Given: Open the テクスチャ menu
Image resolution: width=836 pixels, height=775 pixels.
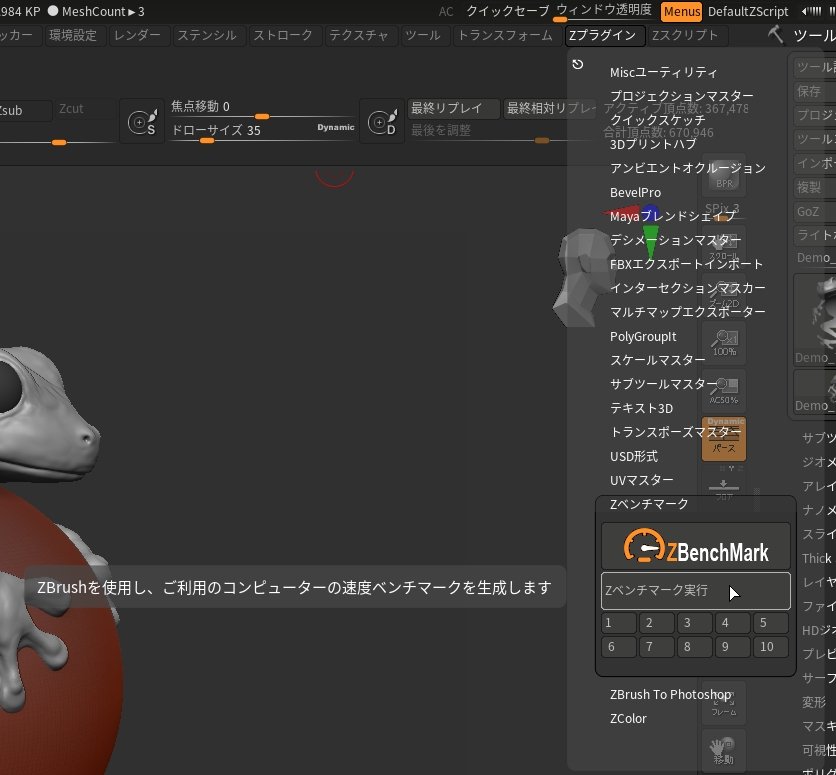Looking at the screenshot, I should pyautogui.click(x=359, y=36).
